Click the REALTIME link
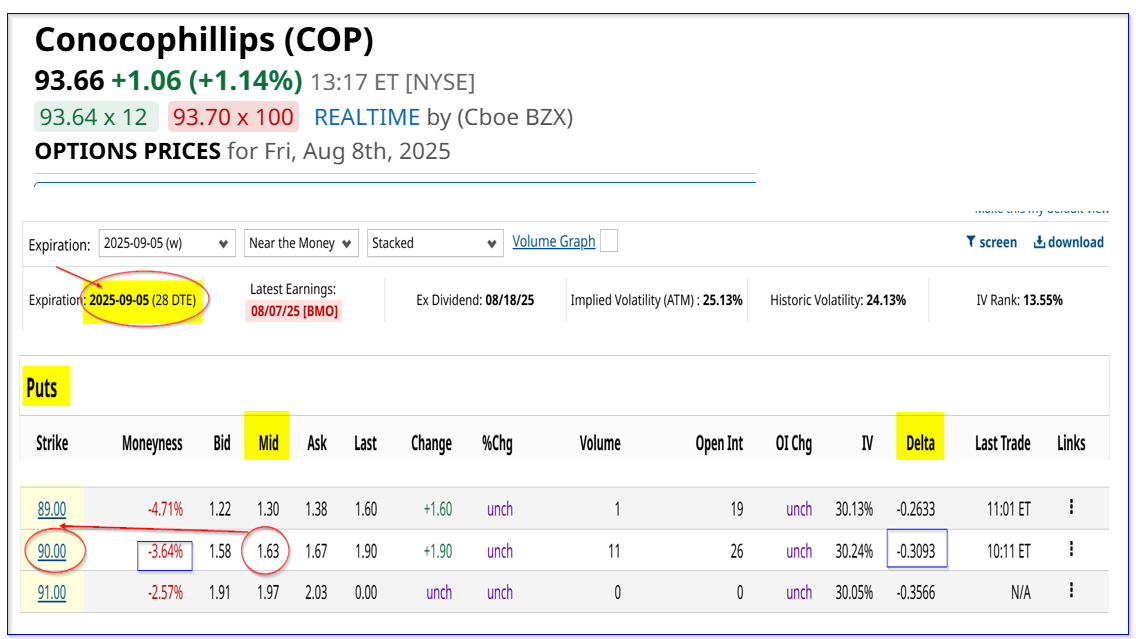 (367, 117)
